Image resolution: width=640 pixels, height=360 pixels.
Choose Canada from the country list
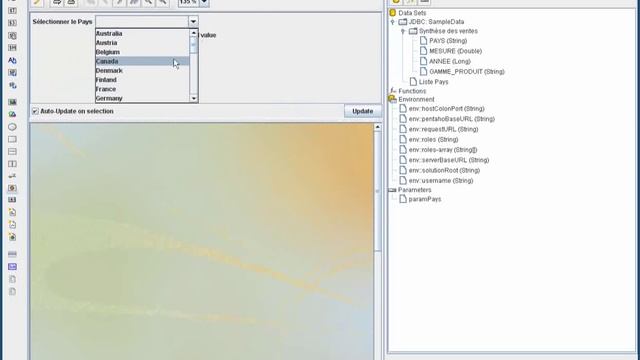[x=142, y=61]
